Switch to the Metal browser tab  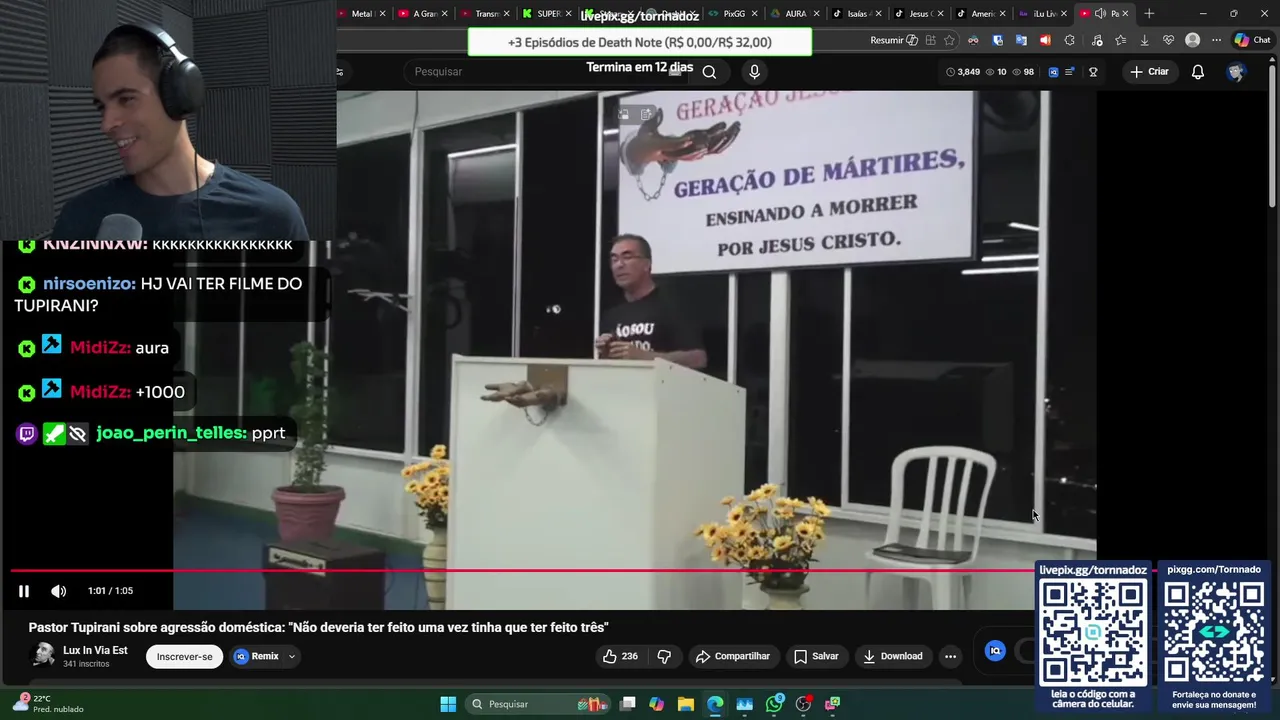point(361,13)
